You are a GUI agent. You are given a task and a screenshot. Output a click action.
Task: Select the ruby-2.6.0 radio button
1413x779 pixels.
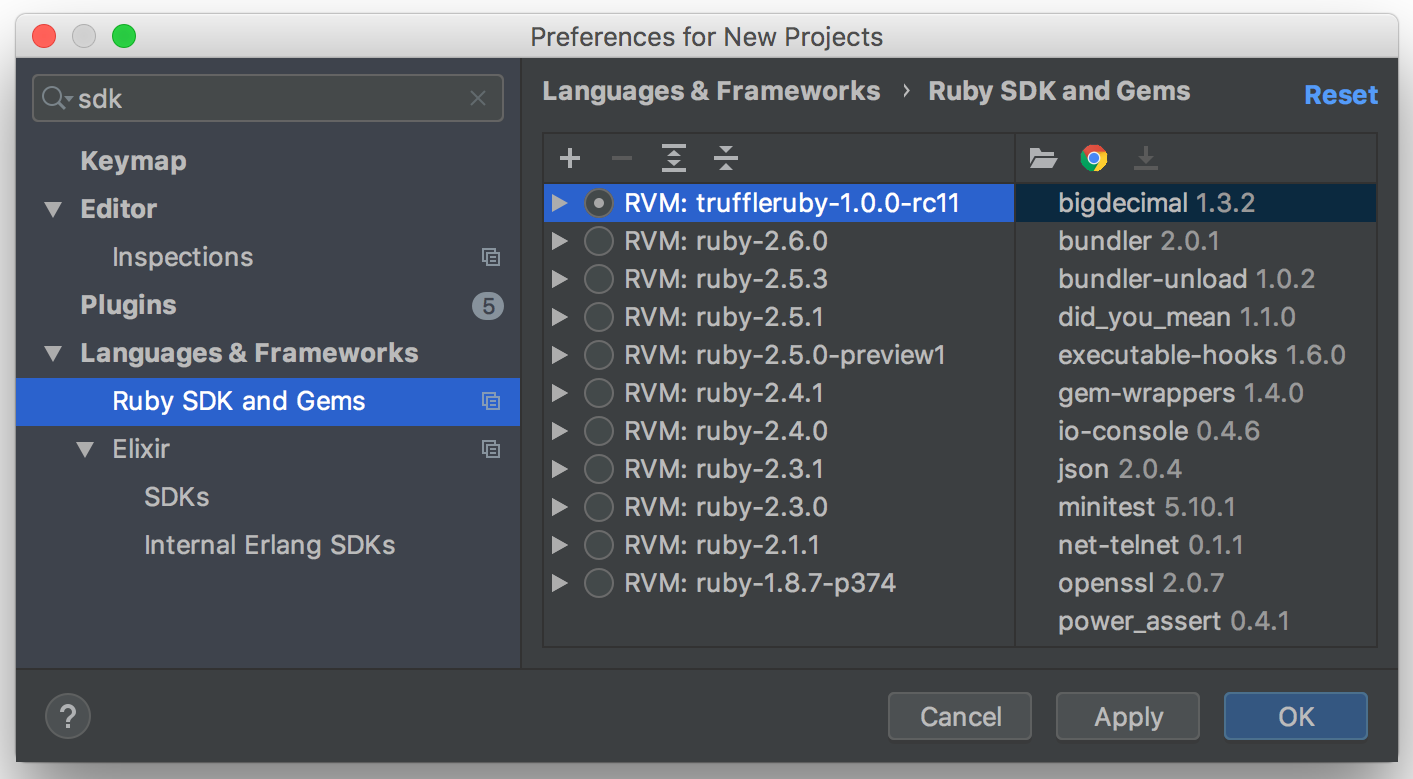(x=598, y=241)
